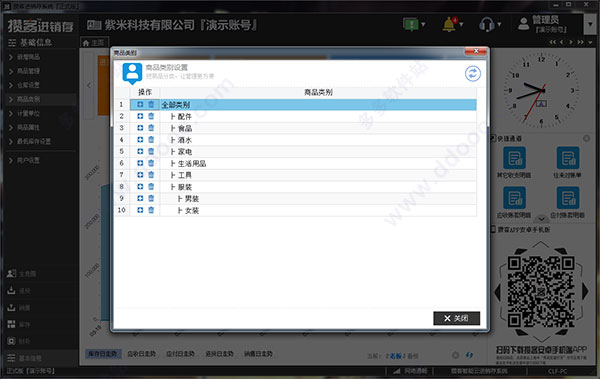Click the headset support icon
The width and height of the screenshot is (600, 379).
click(487, 25)
